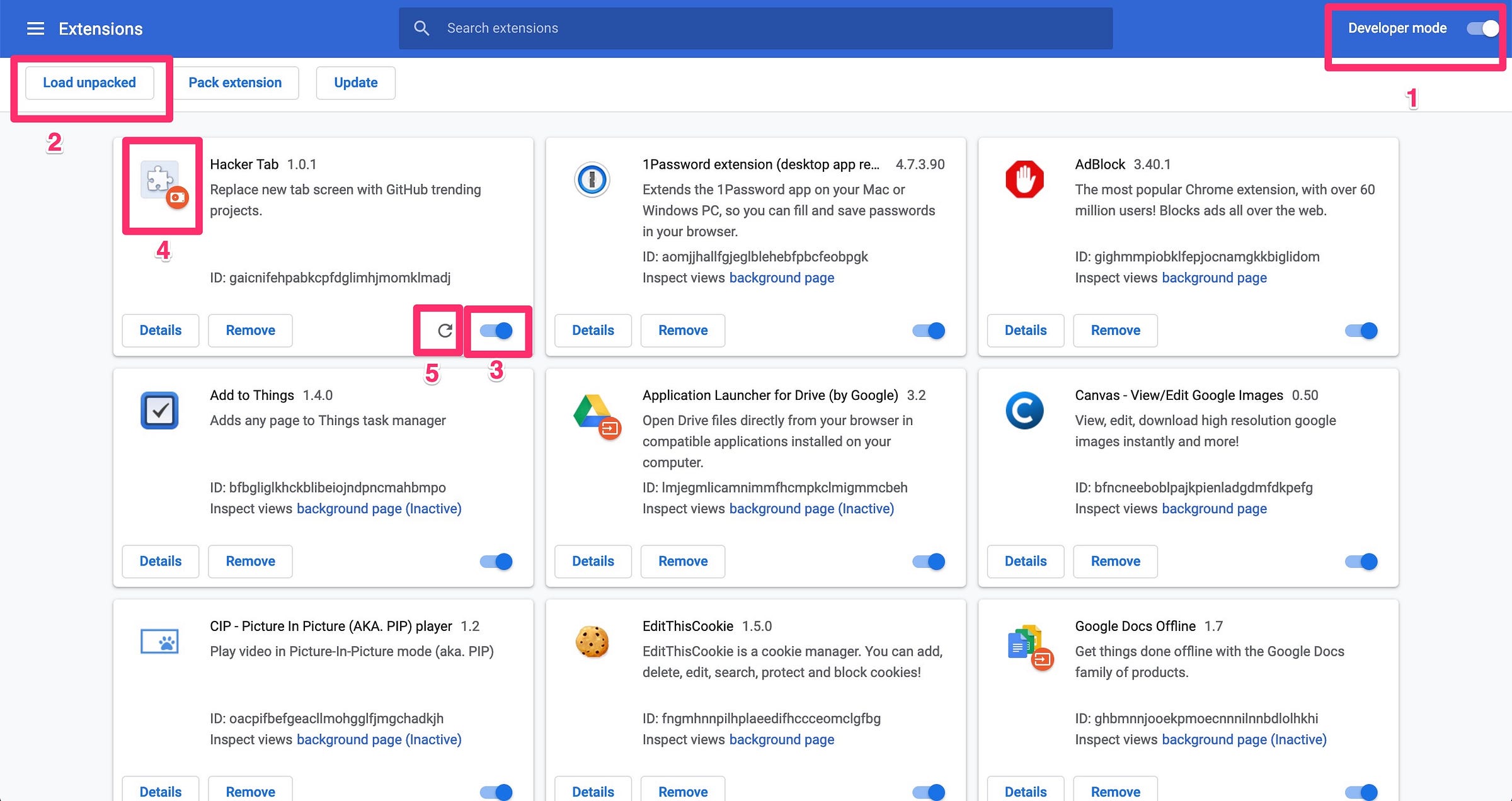The width and height of the screenshot is (1512, 801).
Task: Inspect Drive launcher background page (Inactive)
Action: (x=811, y=509)
